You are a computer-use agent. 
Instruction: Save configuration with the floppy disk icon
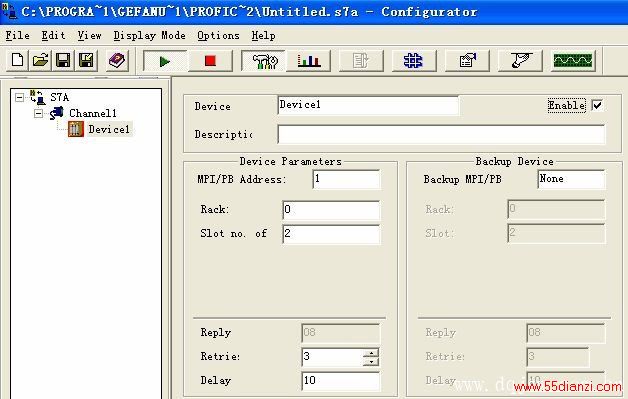pos(63,60)
